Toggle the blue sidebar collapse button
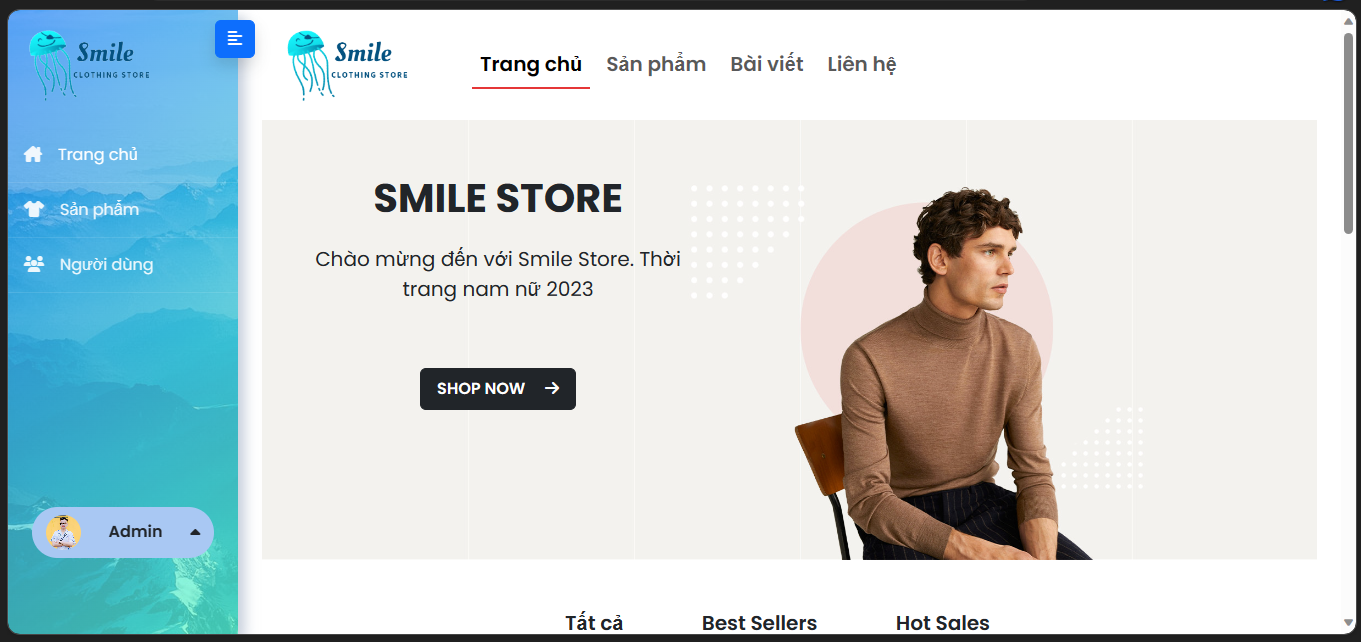1361x642 pixels. pyautogui.click(x=235, y=39)
